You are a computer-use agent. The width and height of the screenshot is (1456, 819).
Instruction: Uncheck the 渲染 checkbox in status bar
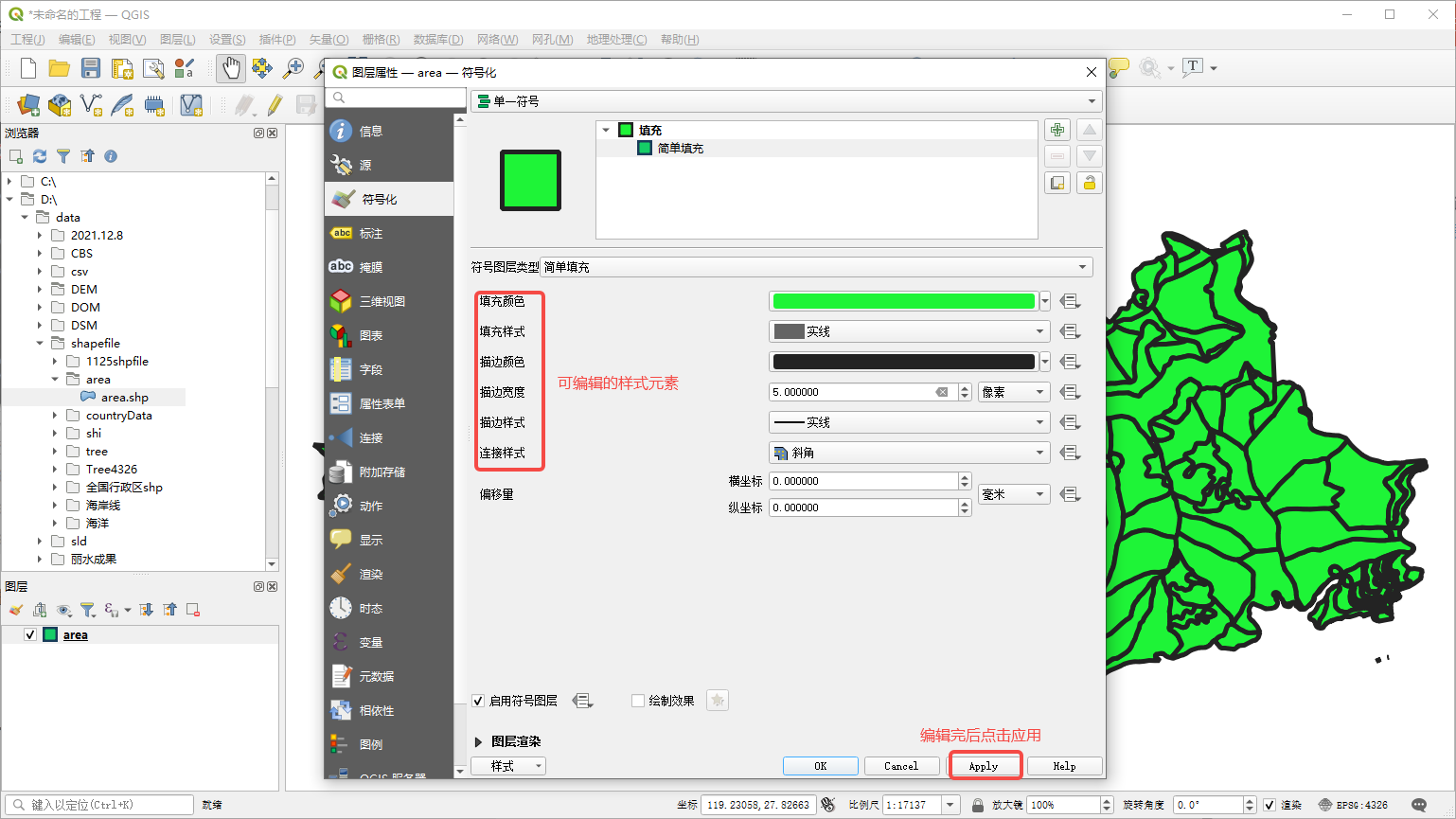pyautogui.click(x=1271, y=804)
